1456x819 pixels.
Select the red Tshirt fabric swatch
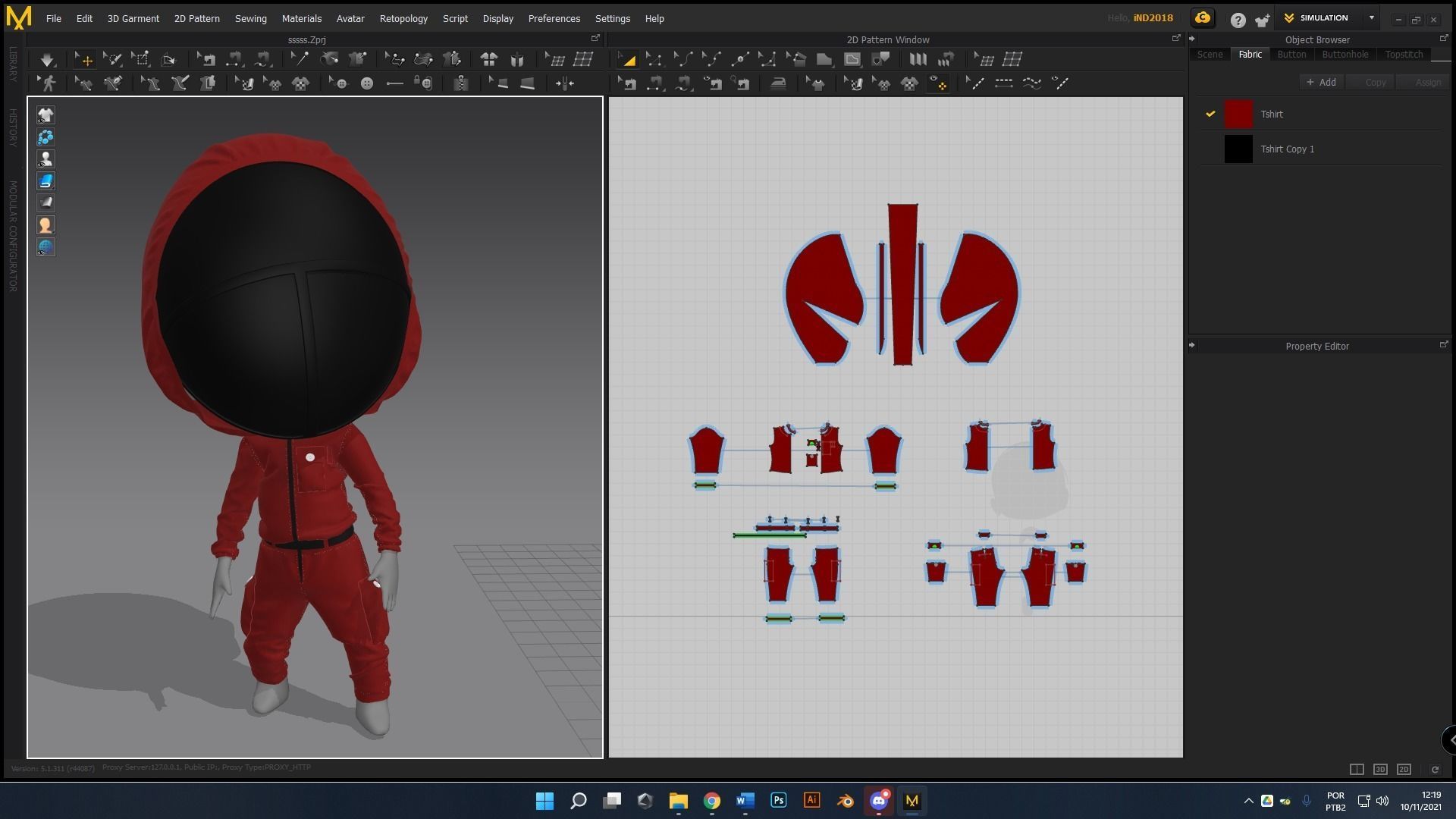pos(1238,114)
